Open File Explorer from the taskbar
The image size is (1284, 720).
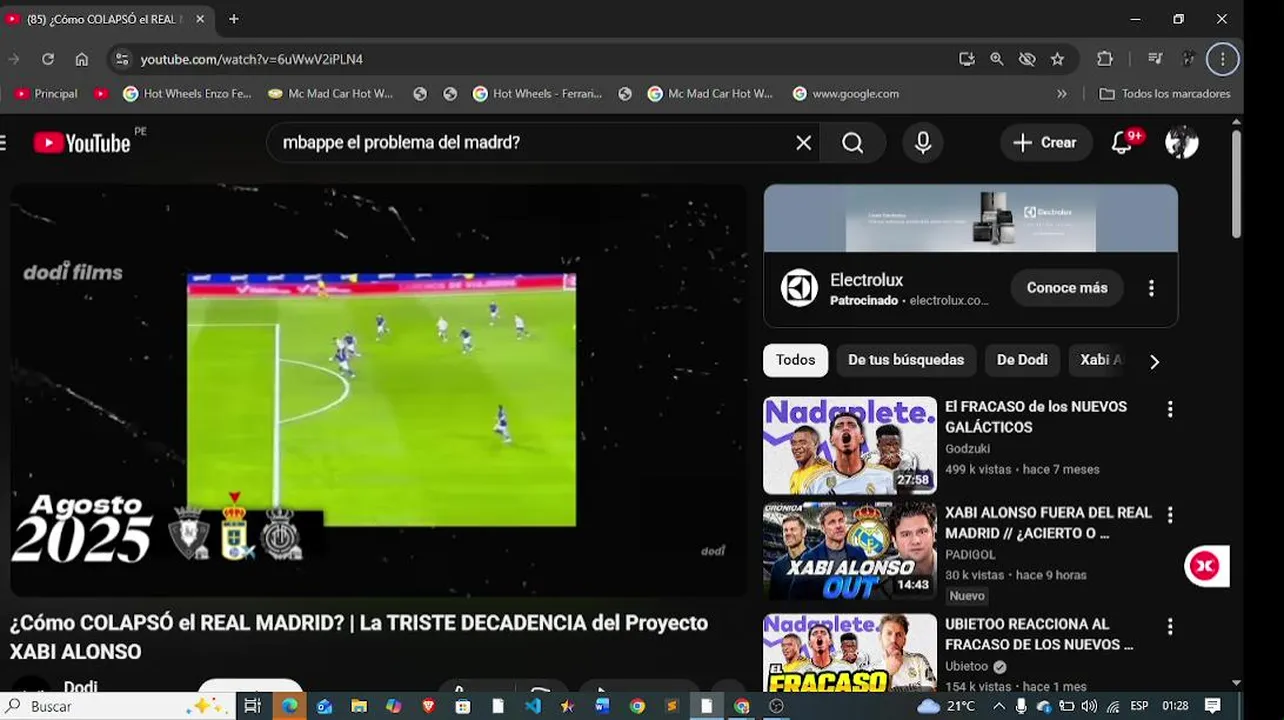[358, 706]
